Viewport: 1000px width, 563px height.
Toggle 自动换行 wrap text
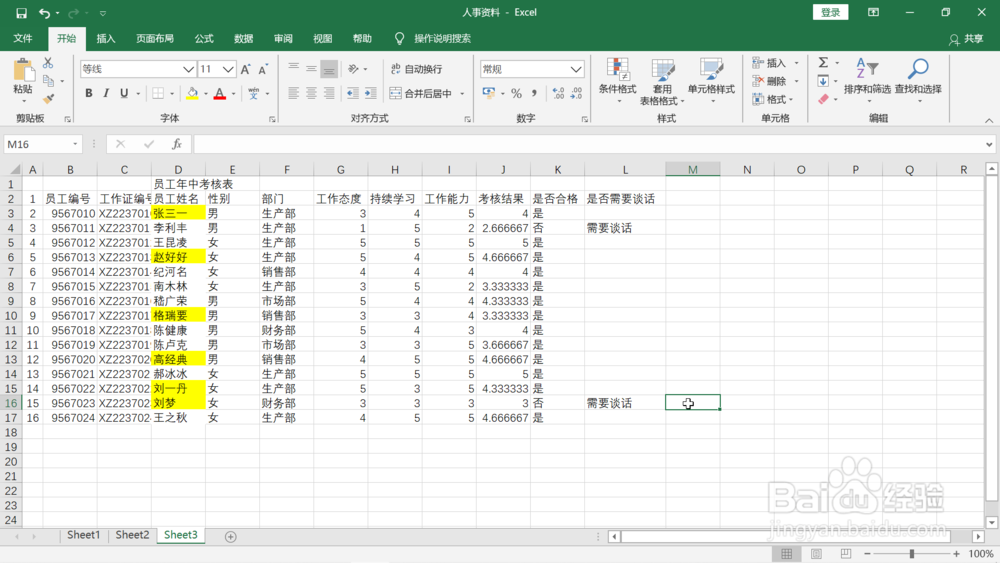(416, 69)
